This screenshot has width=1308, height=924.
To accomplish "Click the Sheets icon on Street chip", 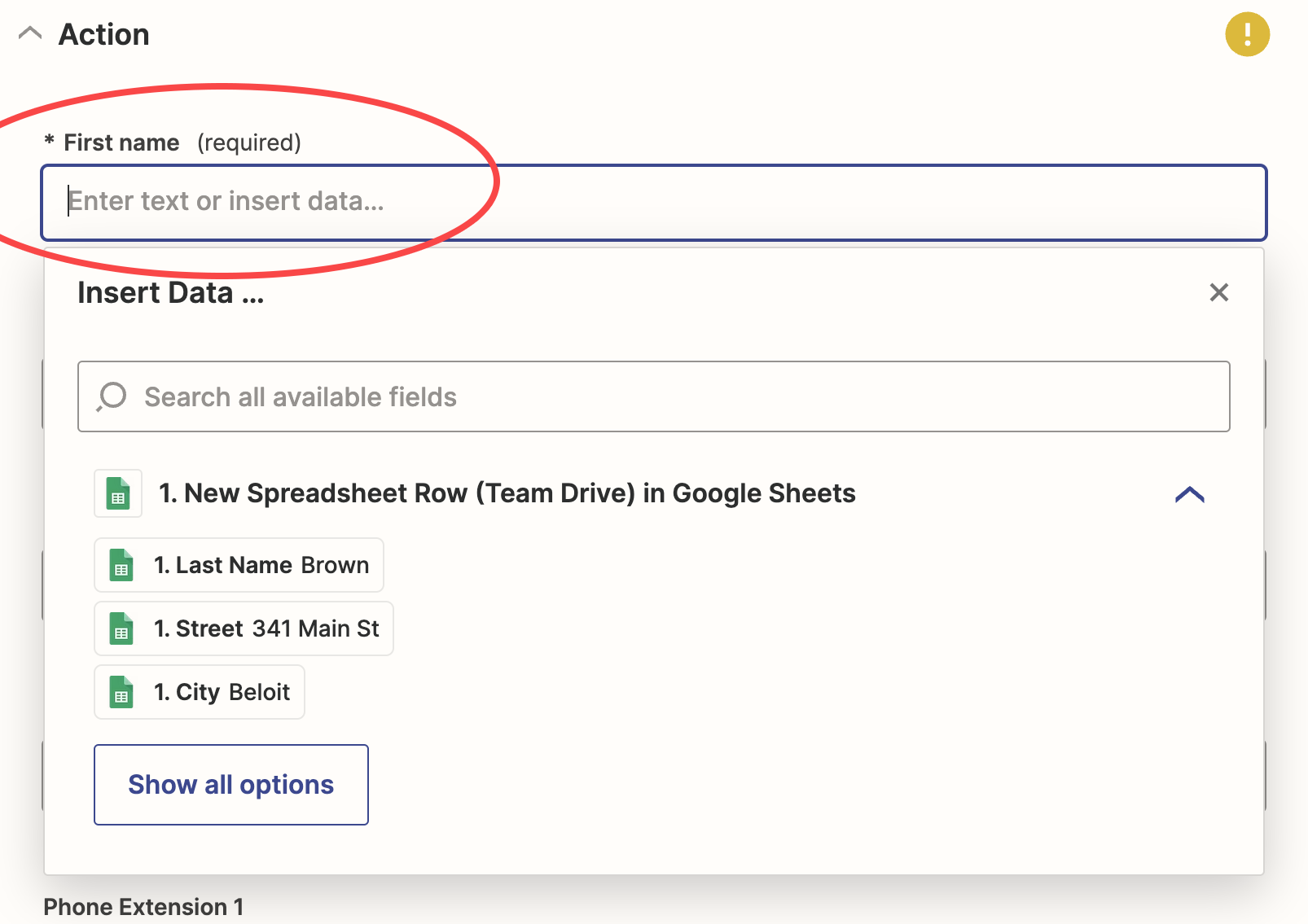I will tap(121, 628).
